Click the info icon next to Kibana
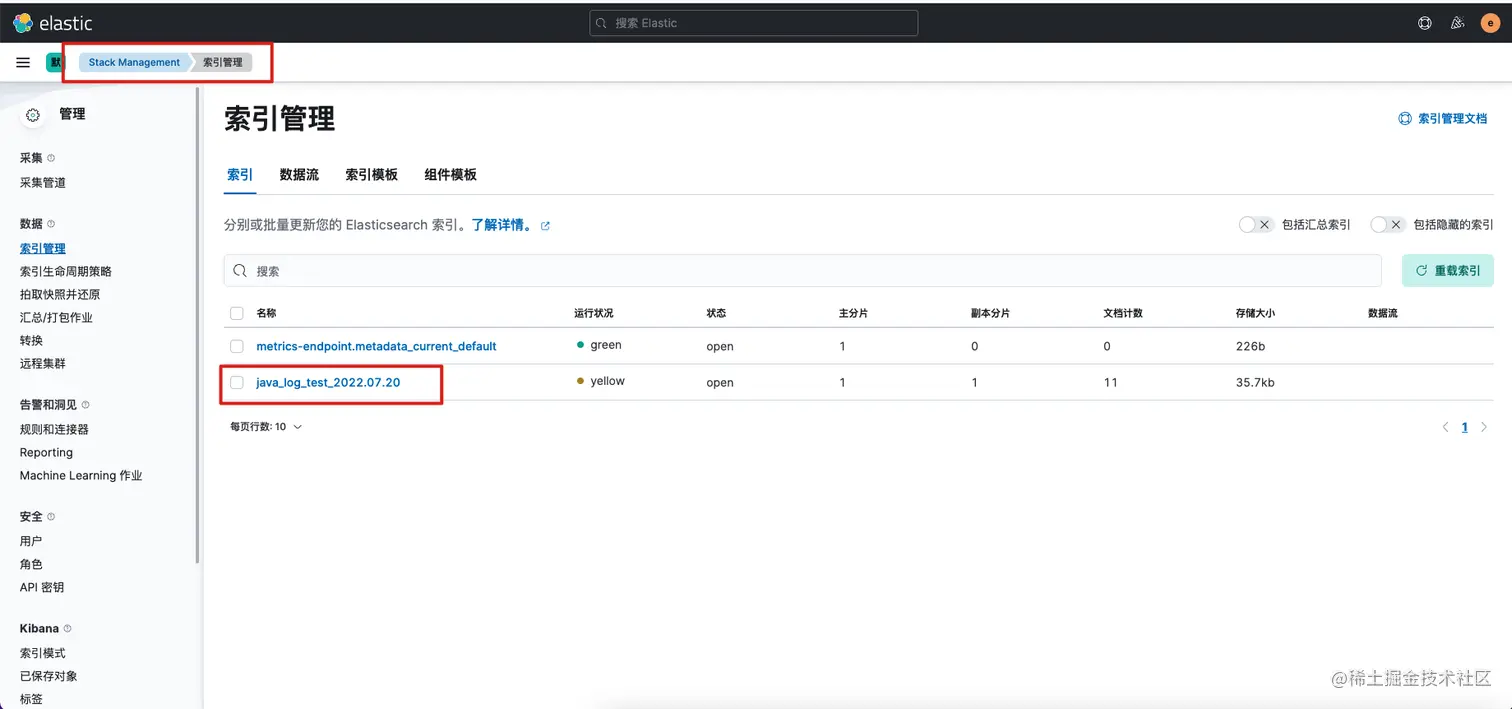Viewport: 1512px width, 709px height. (x=67, y=629)
